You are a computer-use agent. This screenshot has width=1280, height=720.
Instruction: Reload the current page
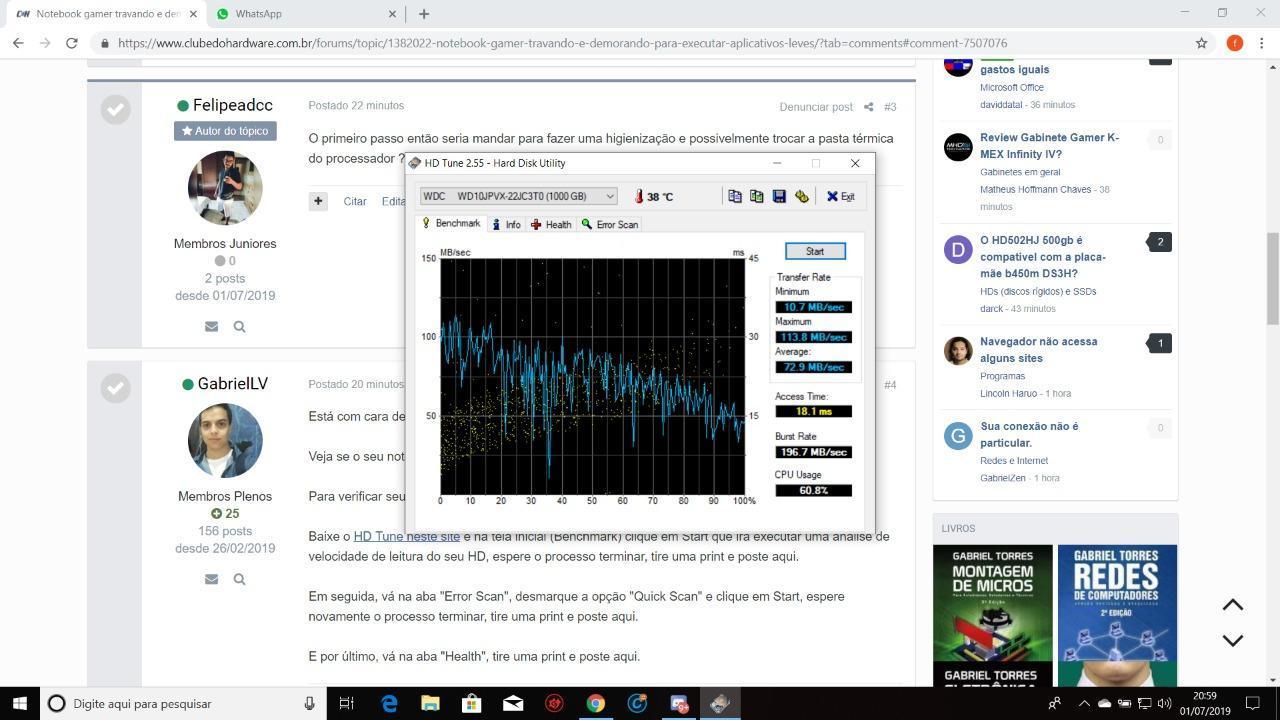pos(72,43)
